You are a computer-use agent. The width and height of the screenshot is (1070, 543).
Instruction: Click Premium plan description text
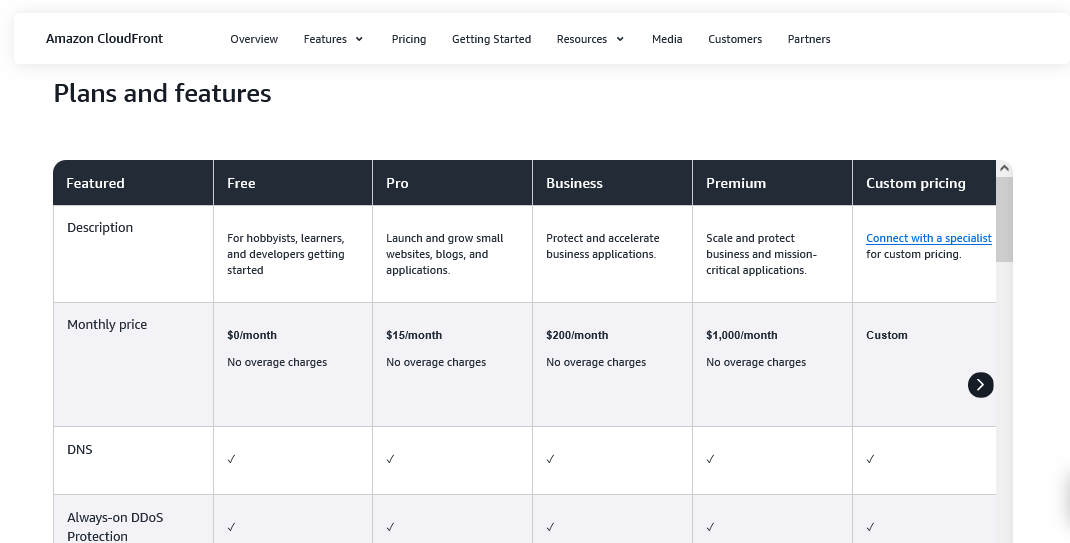[761, 254]
